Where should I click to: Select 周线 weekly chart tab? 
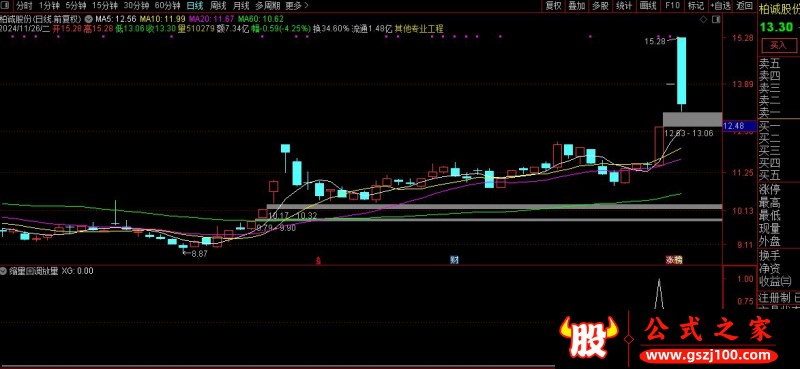pyautogui.click(x=218, y=6)
